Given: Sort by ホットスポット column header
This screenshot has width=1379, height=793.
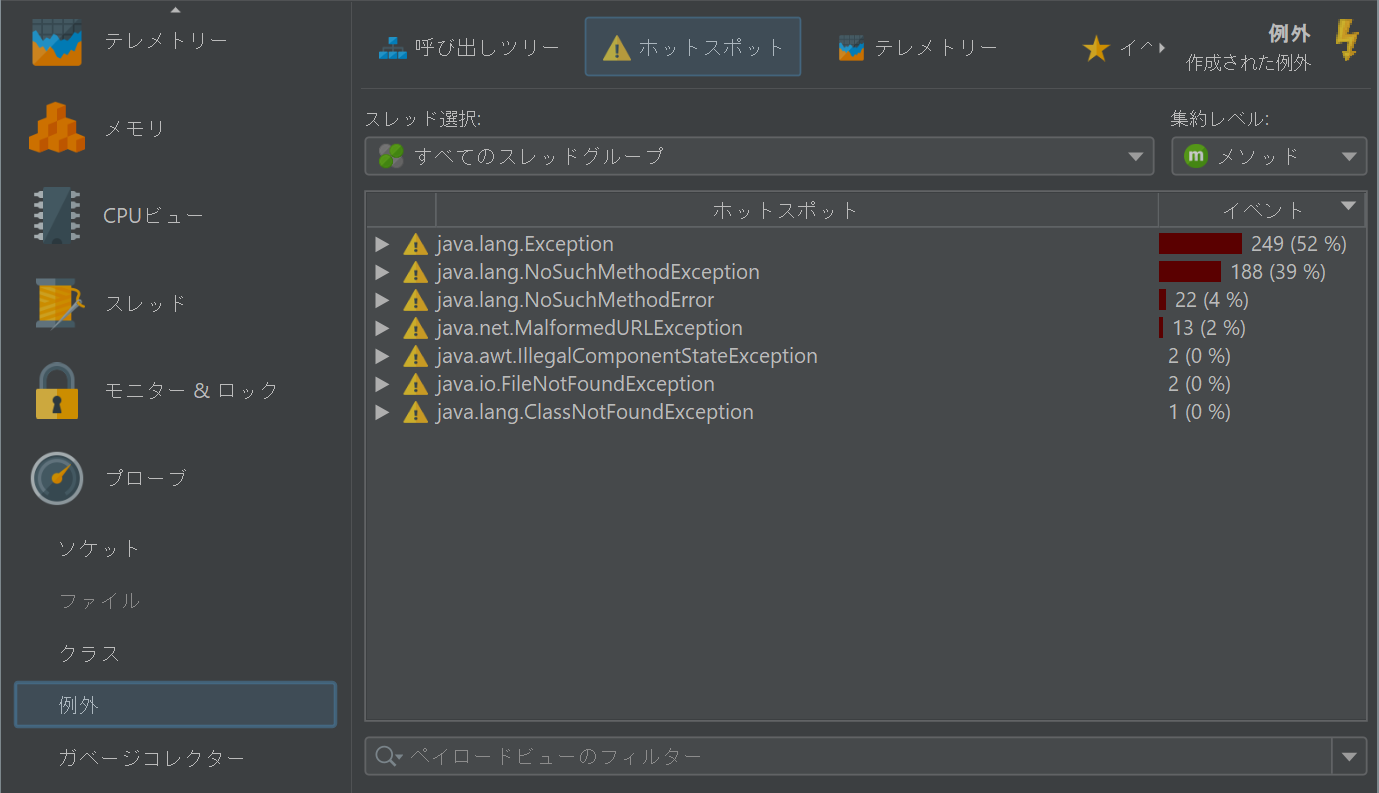Looking at the screenshot, I should [x=797, y=210].
